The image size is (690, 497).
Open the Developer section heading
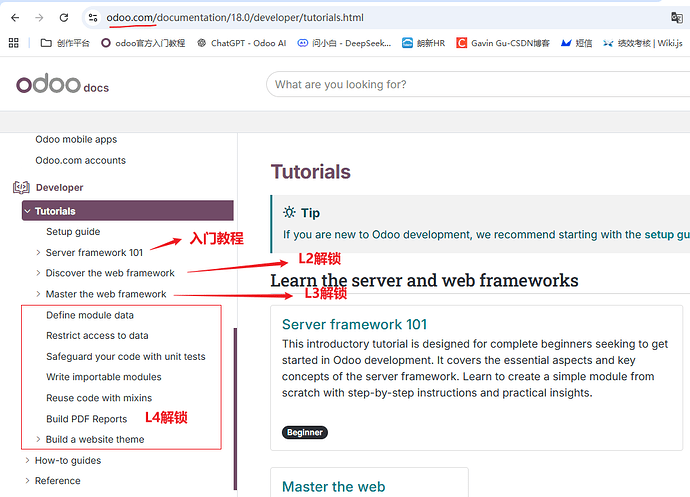(59, 188)
